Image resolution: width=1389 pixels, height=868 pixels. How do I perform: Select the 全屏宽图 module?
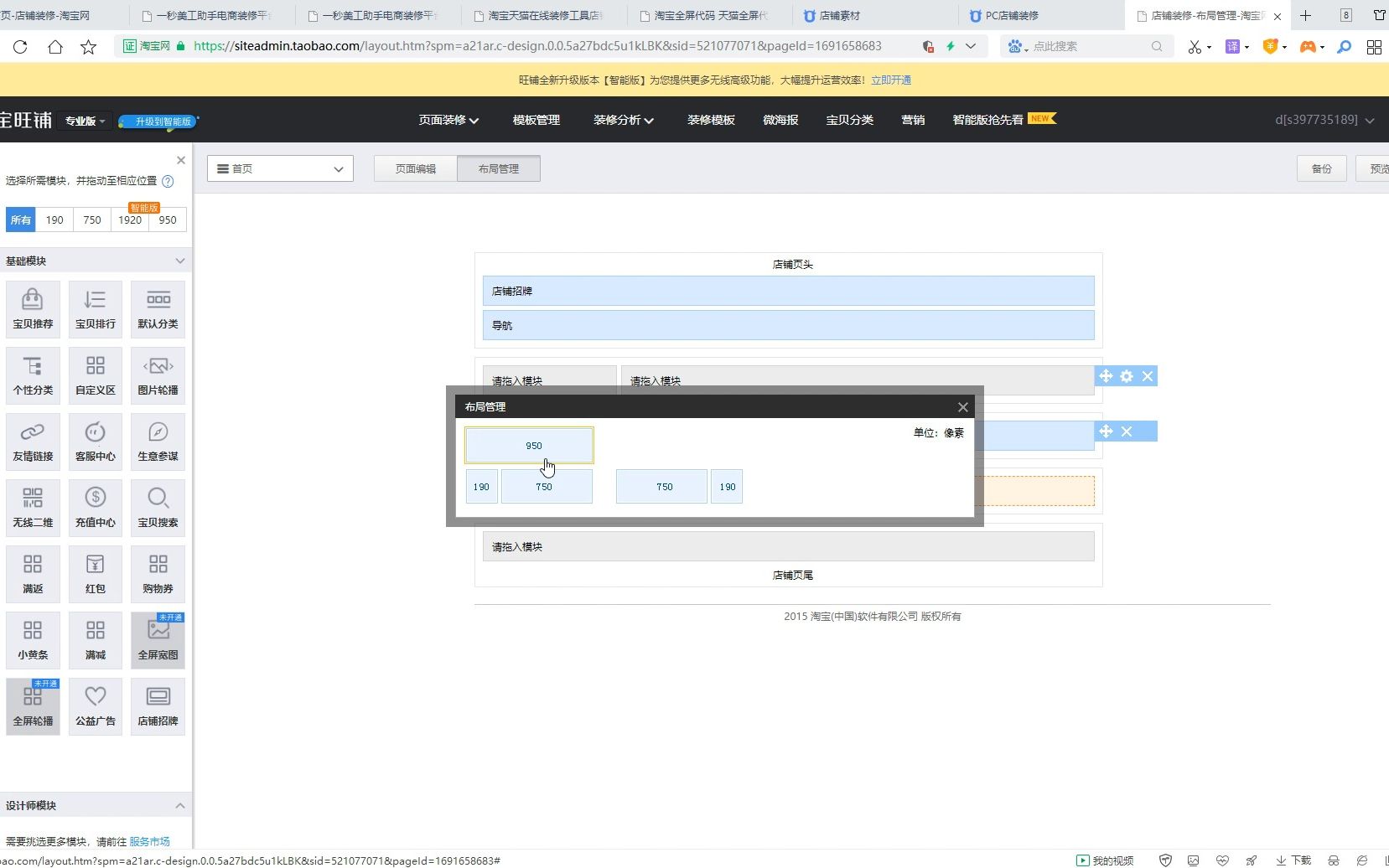pyautogui.click(x=158, y=640)
